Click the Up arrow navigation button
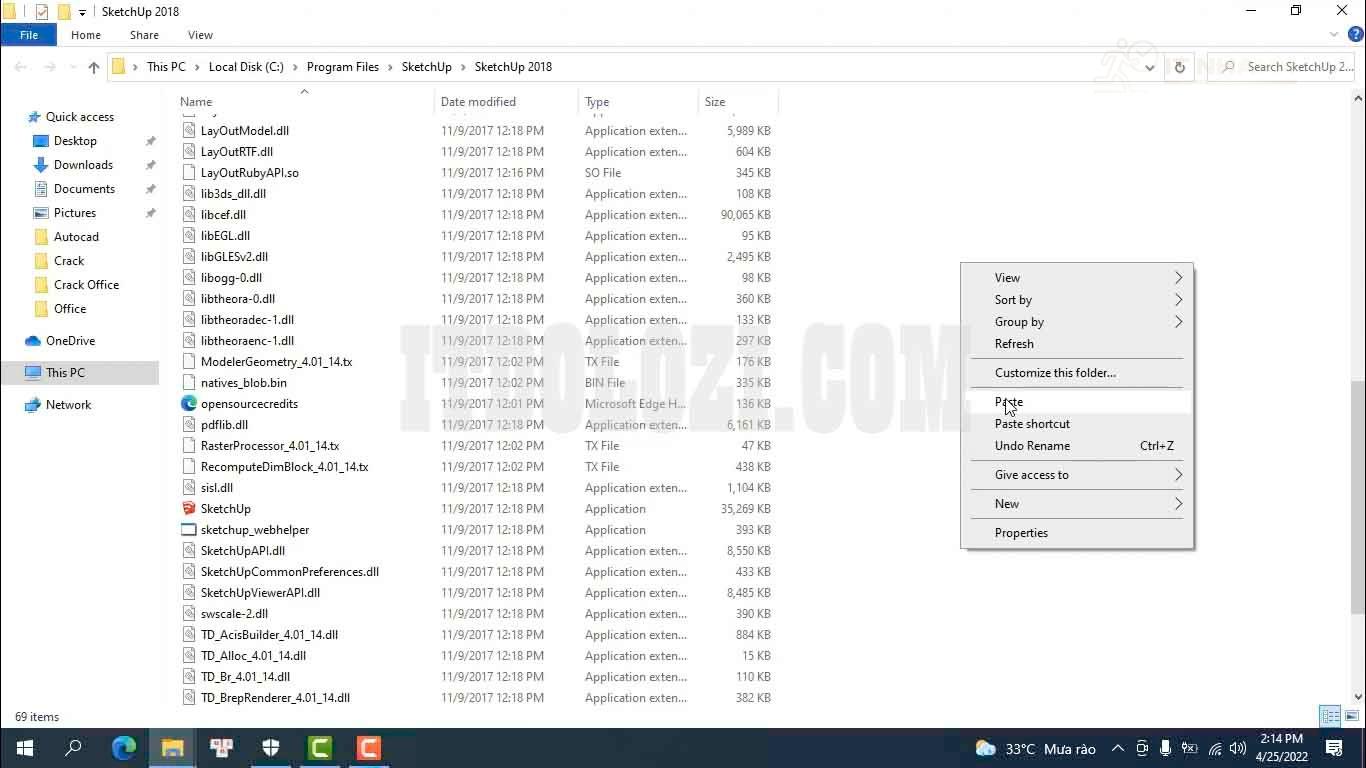Image resolution: width=1366 pixels, height=768 pixels. click(x=94, y=67)
